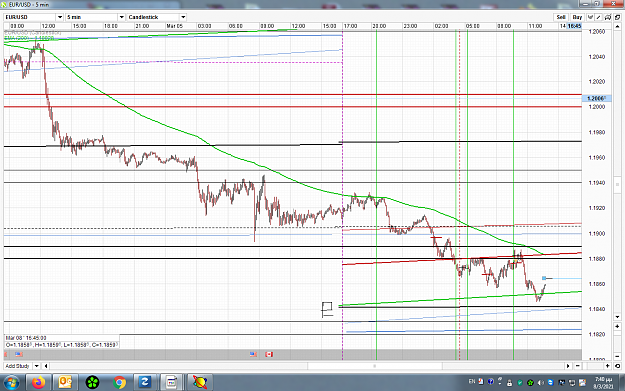
Task: Click the volume speaker icon in tray
Action: pyautogui.click(x=541, y=383)
